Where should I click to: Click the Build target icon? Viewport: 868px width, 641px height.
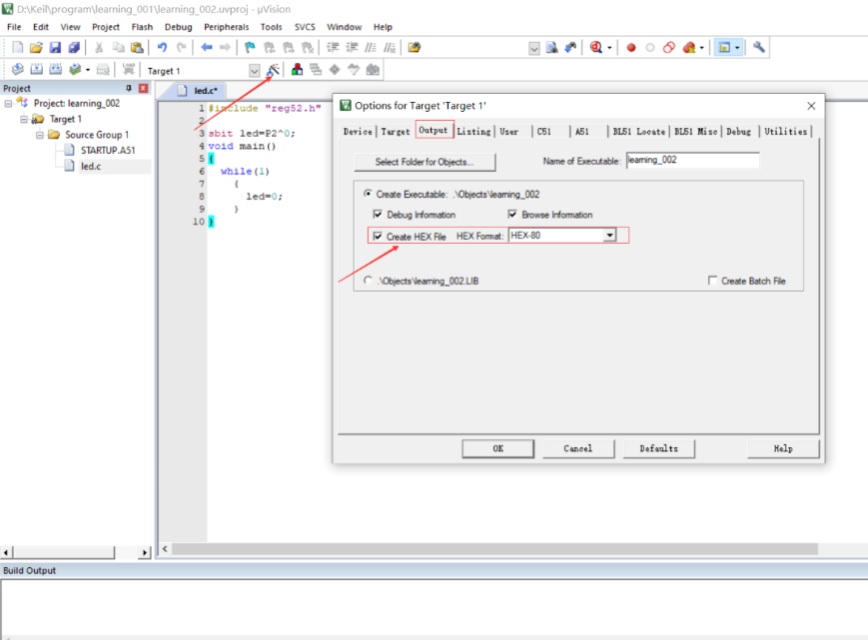click(37, 69)
